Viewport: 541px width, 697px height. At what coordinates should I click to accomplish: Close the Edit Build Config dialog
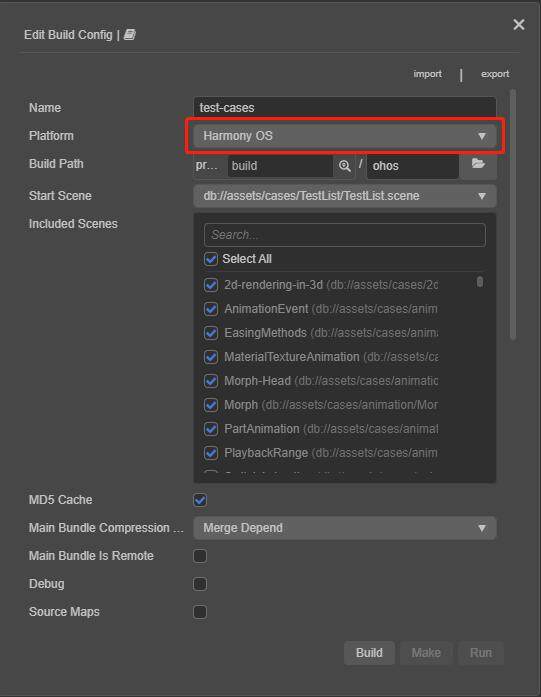pos(518,24)
